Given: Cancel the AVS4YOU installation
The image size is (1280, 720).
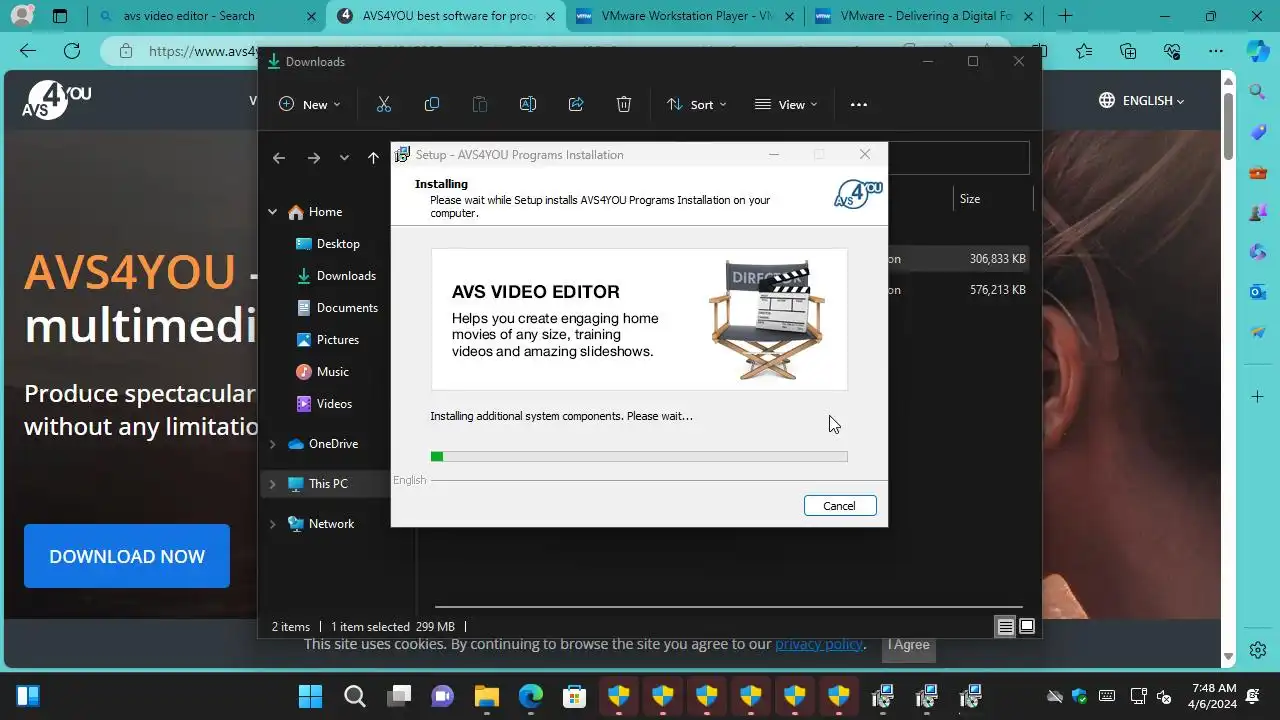Looking at the screenshot, I should pyautogui.click(x=840, y=506).
